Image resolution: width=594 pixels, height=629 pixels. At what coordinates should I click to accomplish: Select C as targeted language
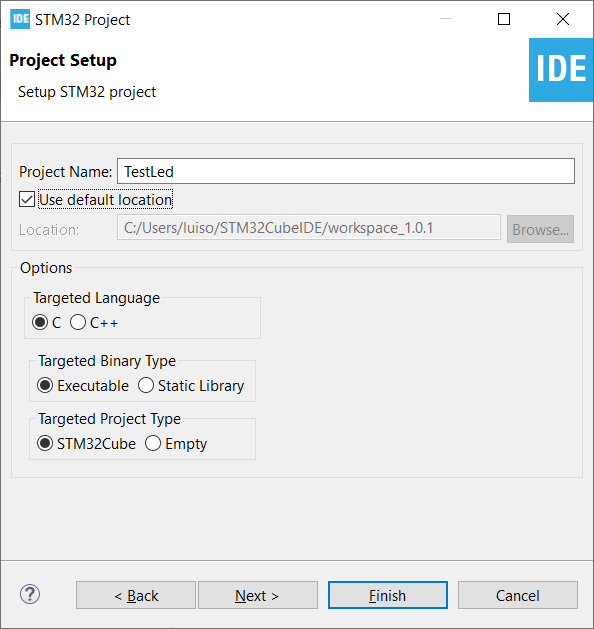40,323
